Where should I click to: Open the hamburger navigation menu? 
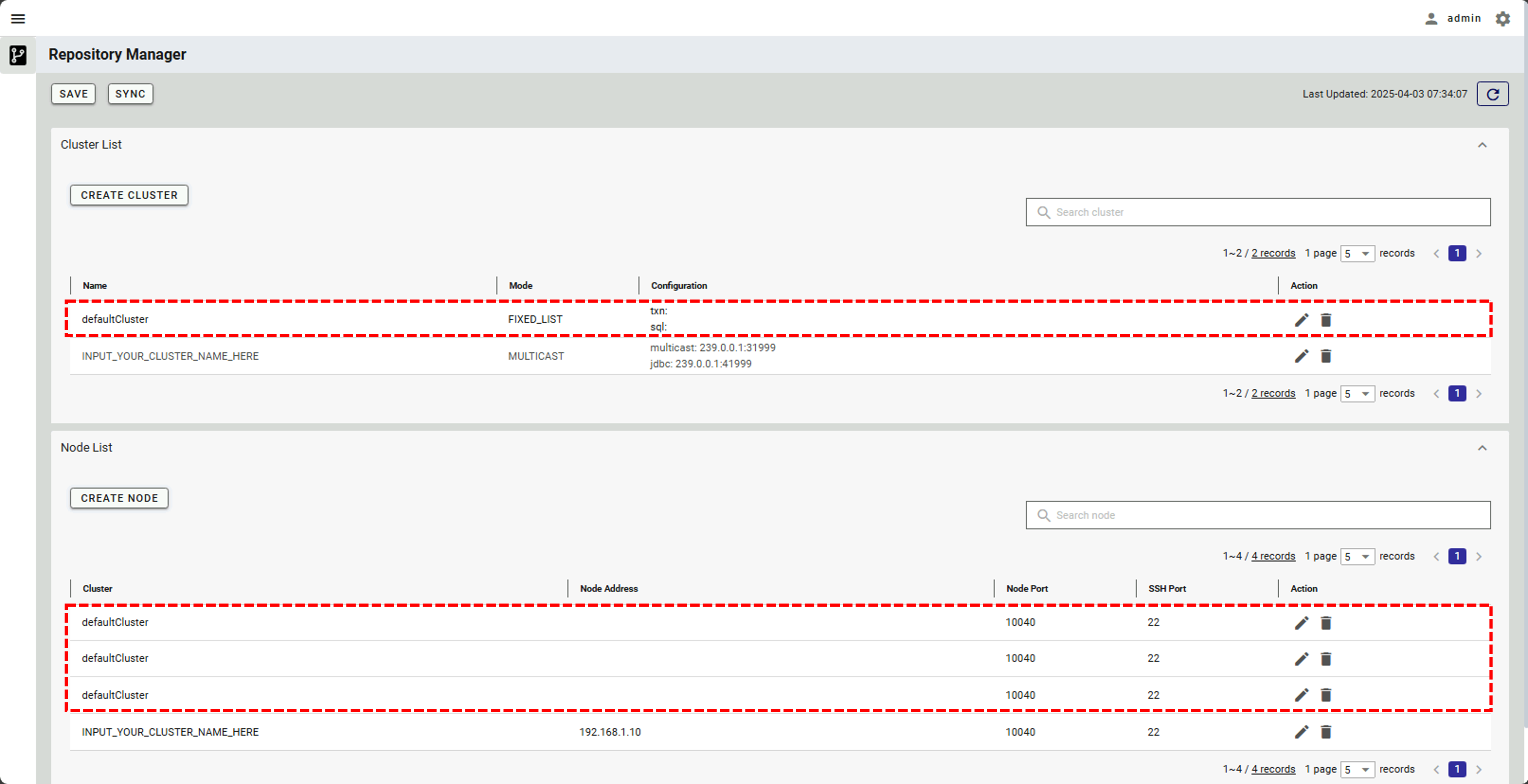[18, 19]
